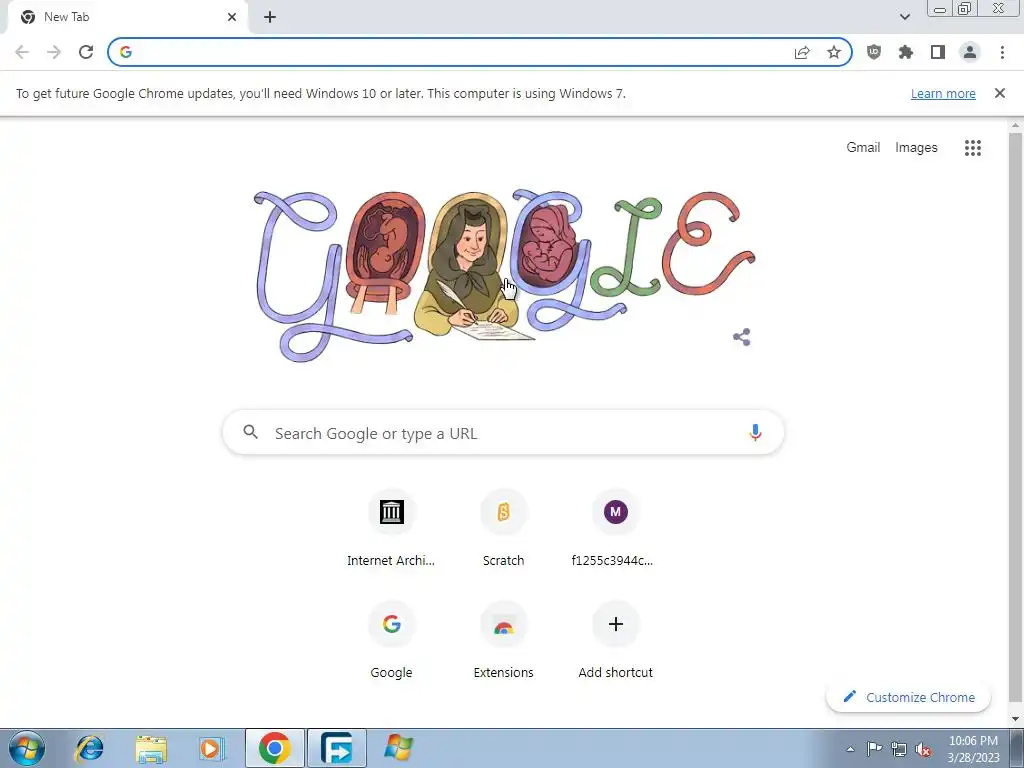Click the browser back arrow
This screenshot has height=768, width=1024.
(22, 52)
